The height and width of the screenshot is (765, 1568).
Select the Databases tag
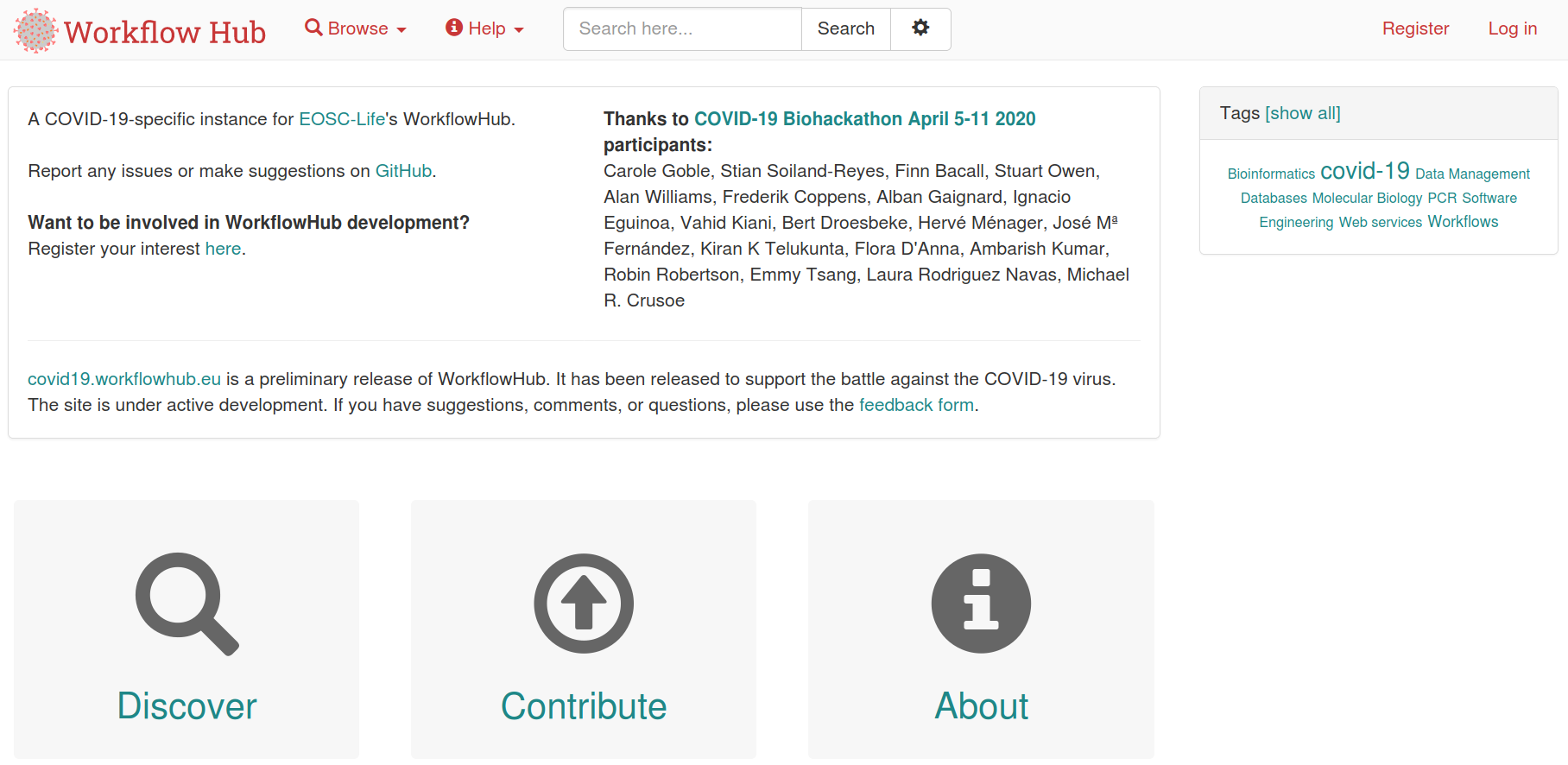click(x=1274, y=198)
